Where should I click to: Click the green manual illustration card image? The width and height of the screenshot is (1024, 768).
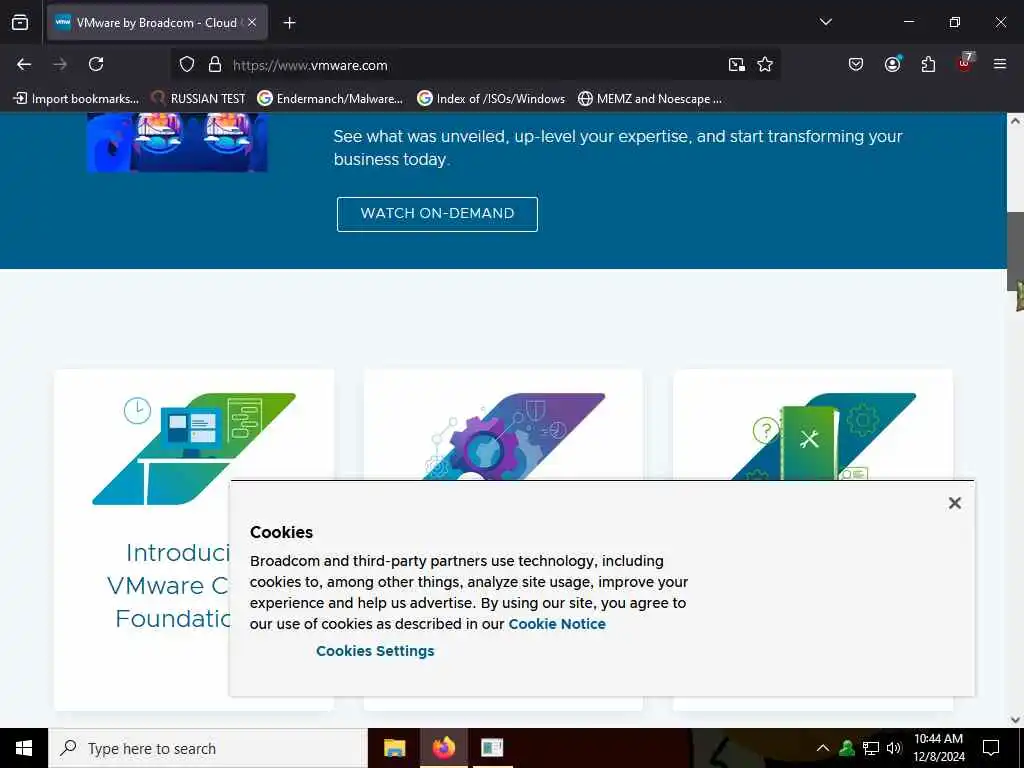coord(824,437)
